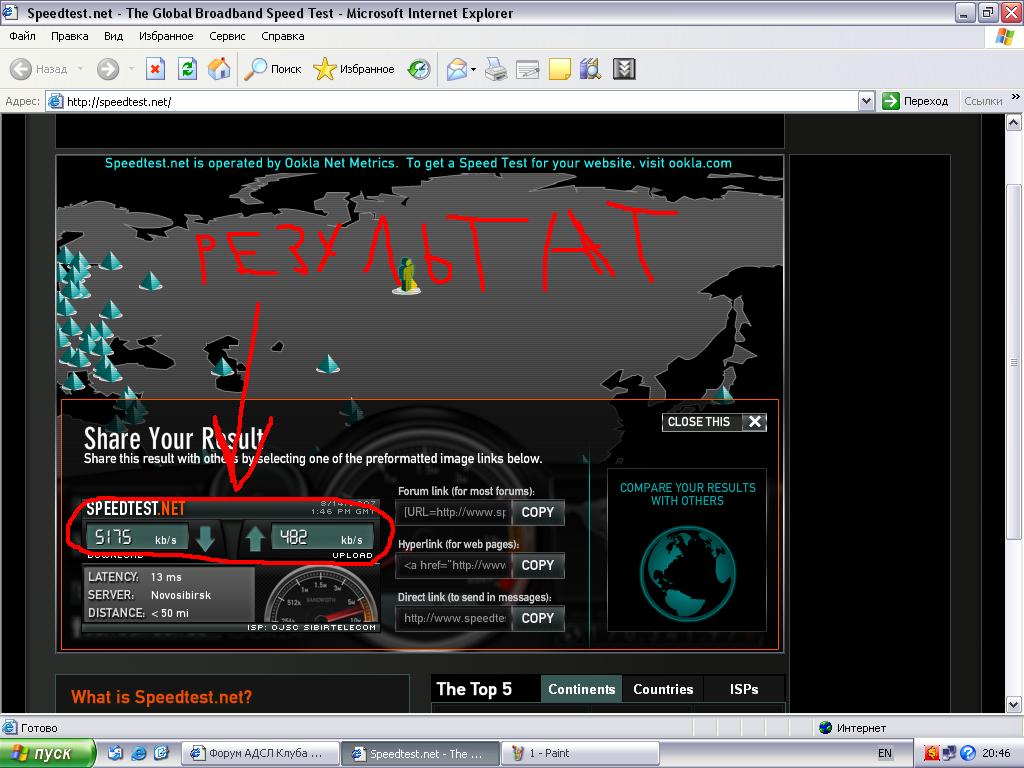The width and height of the screenshot is (1024, 768).
Task: Open the Сервис menu
Action: pyautogui.click(x=227, y=36)
